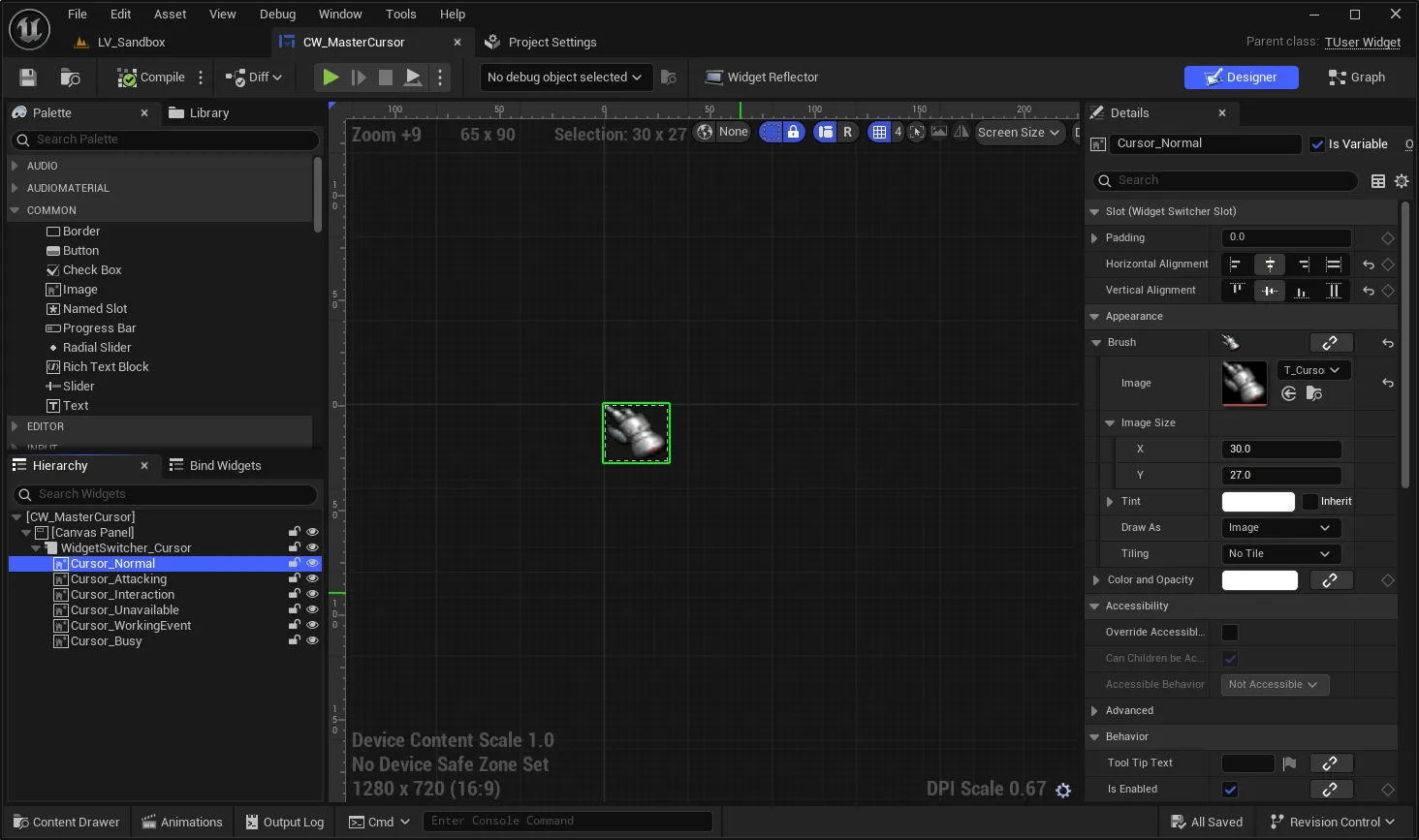This screenshot has height=840, width=1419.
Task: Open the Details panel settings gear
Action: [x=1402, y=181]
